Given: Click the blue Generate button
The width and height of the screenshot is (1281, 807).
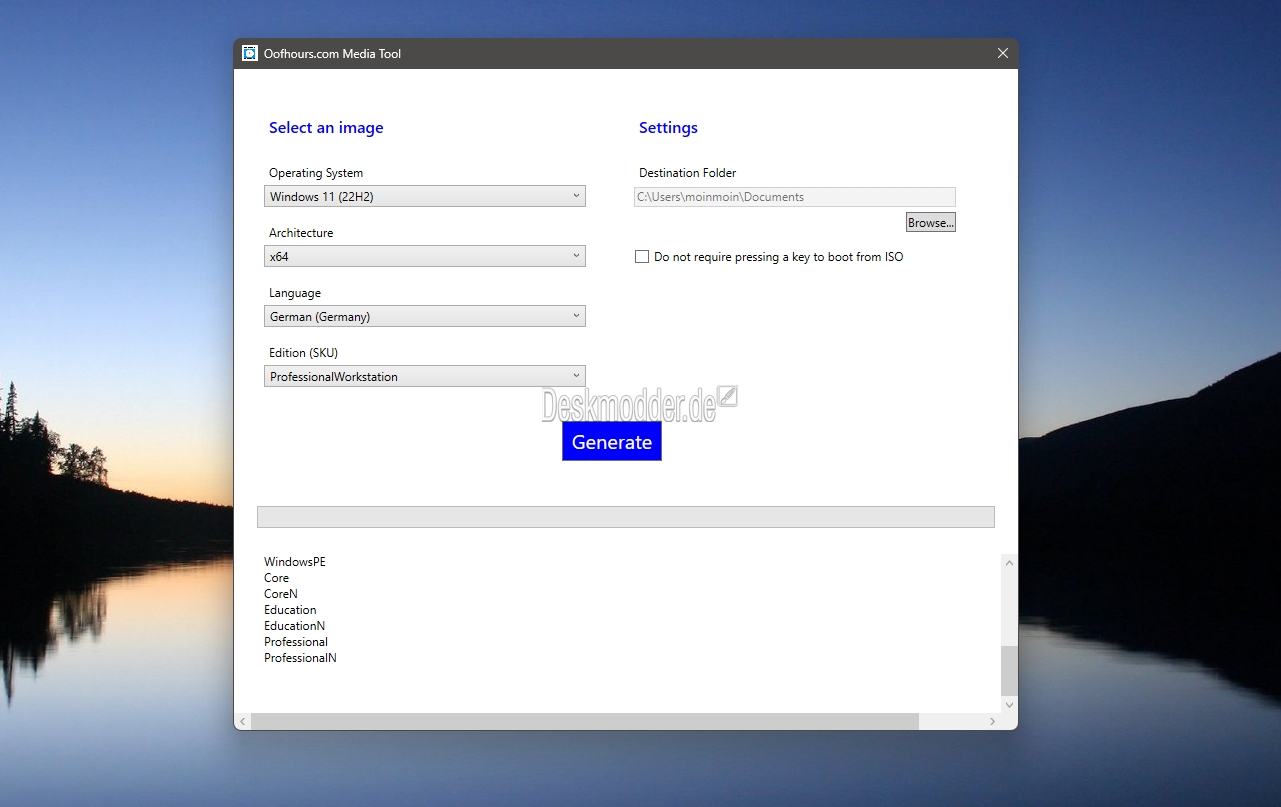Looking at the screenshot, I should [612, 442].
